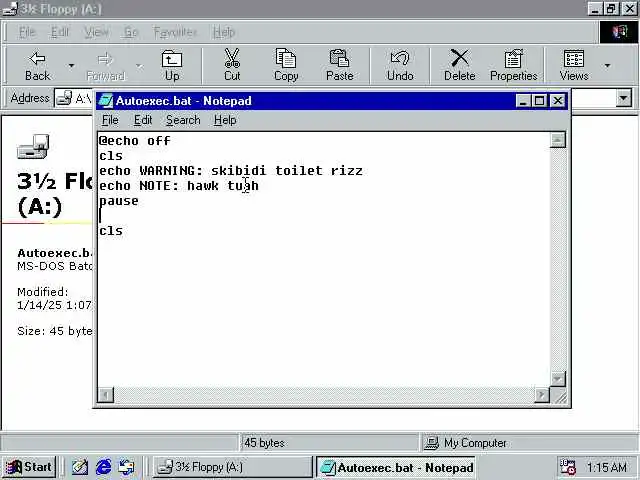Open Explorer File menu
This screenshot has width=640, height=480.
pyautogui.click(x=27, y=32)
